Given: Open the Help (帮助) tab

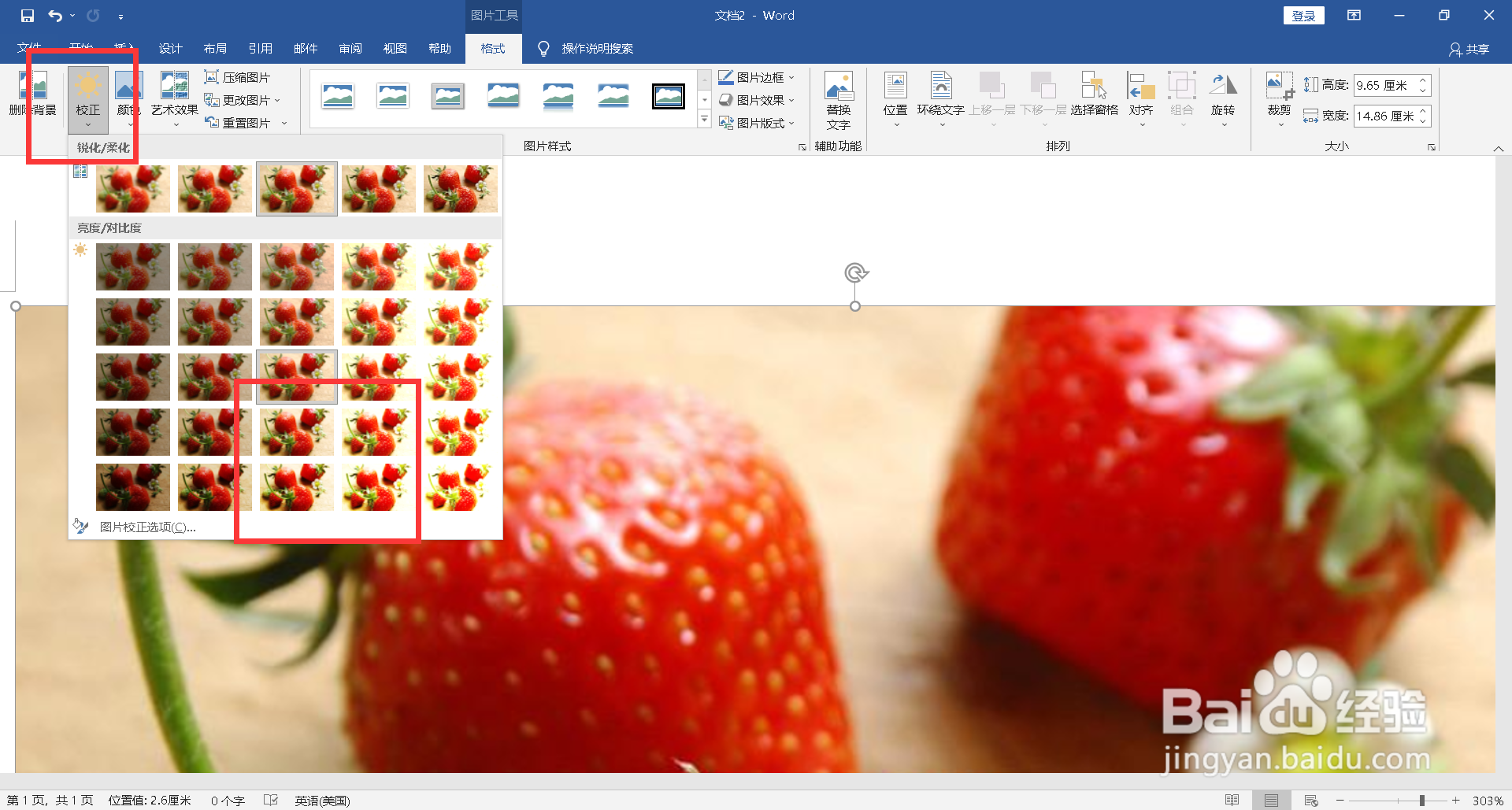Looking at the screenshot, I should (x=440, y=49).
